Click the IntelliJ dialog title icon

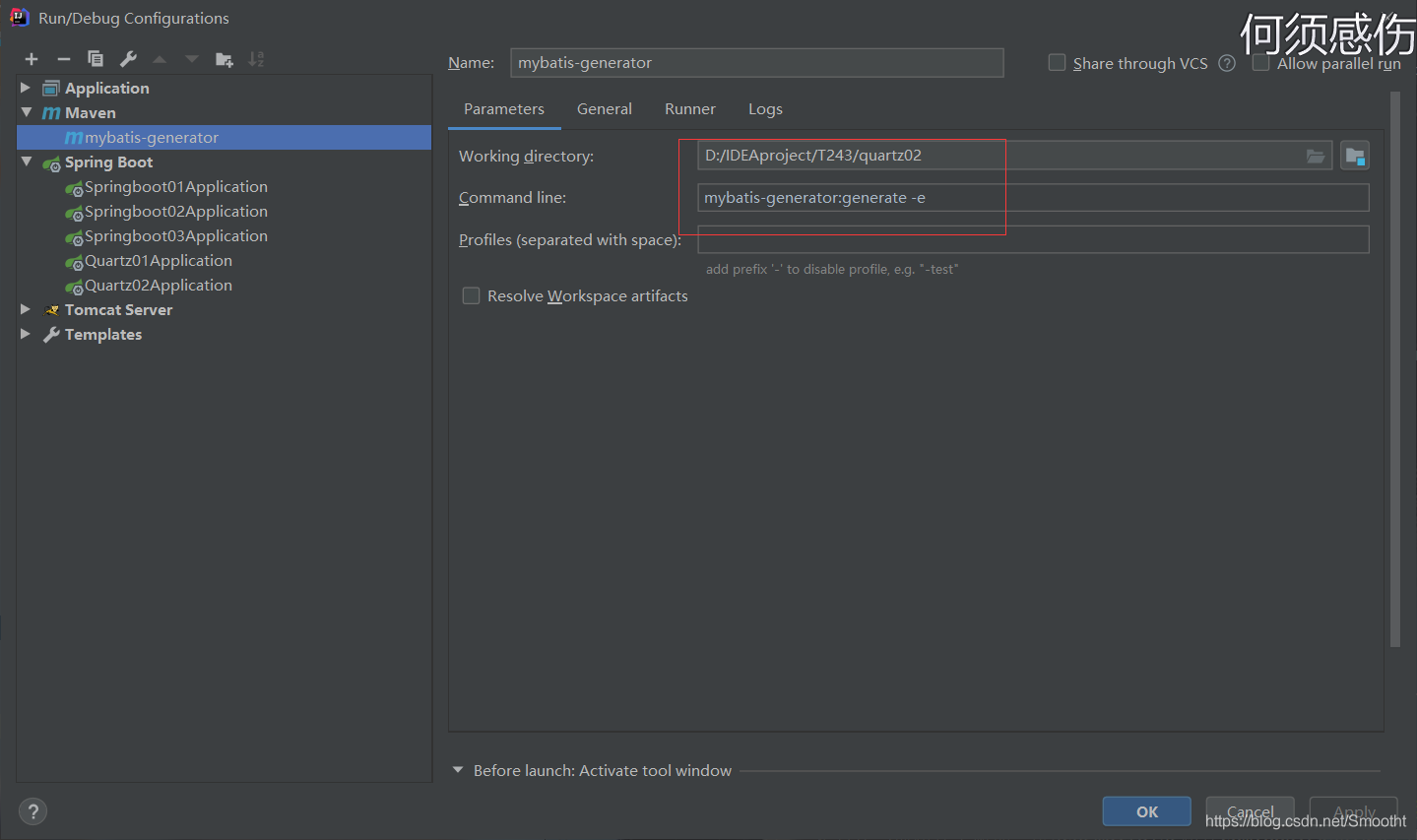click(x=19, y=18)
